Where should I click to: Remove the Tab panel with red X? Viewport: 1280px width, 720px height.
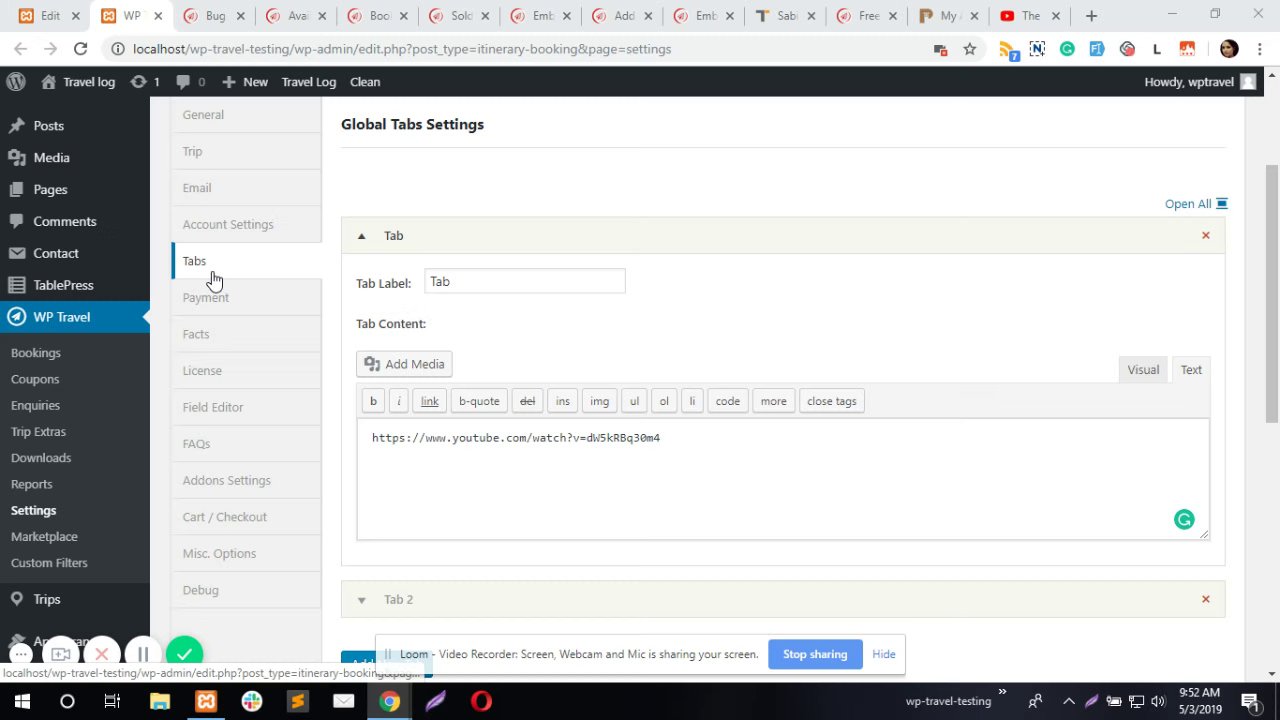(1205, 236)
